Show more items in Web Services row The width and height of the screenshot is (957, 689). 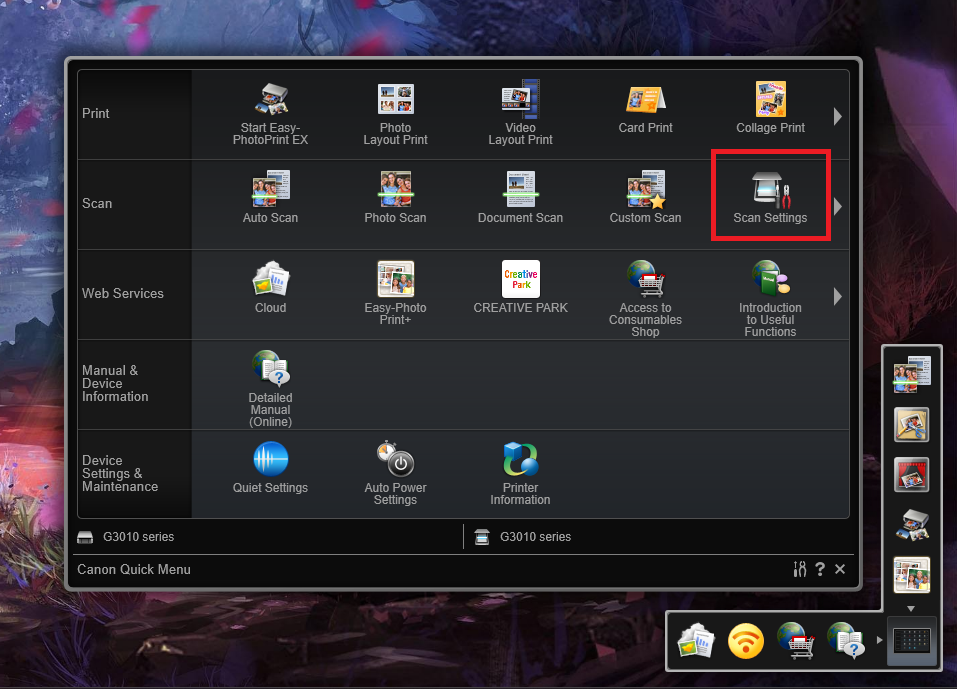pyautogui.click(x=838, y=297)
